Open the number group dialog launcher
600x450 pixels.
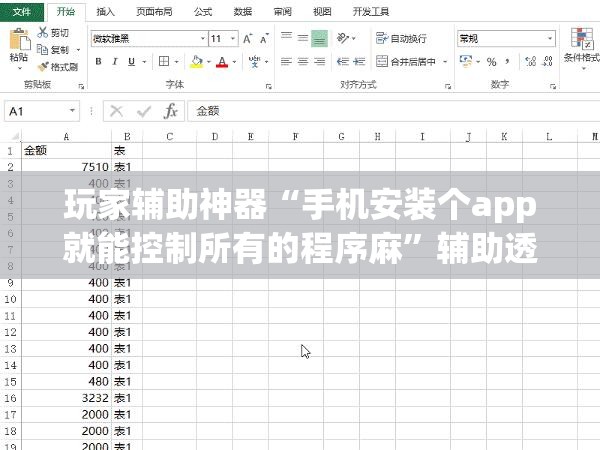[553, 86]
